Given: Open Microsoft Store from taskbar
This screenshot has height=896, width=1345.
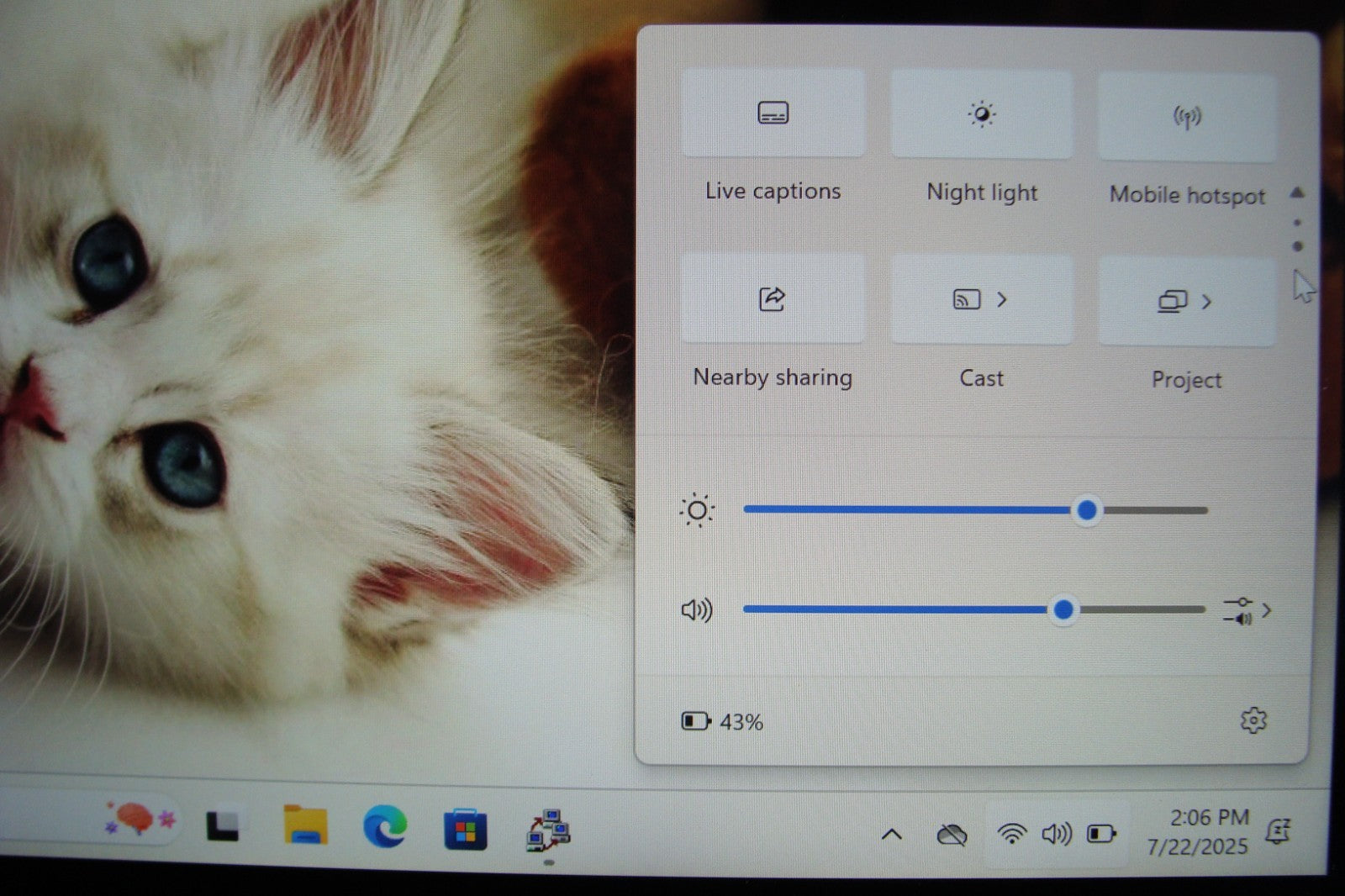Looking at the screenshot, I should pos(465,830).
